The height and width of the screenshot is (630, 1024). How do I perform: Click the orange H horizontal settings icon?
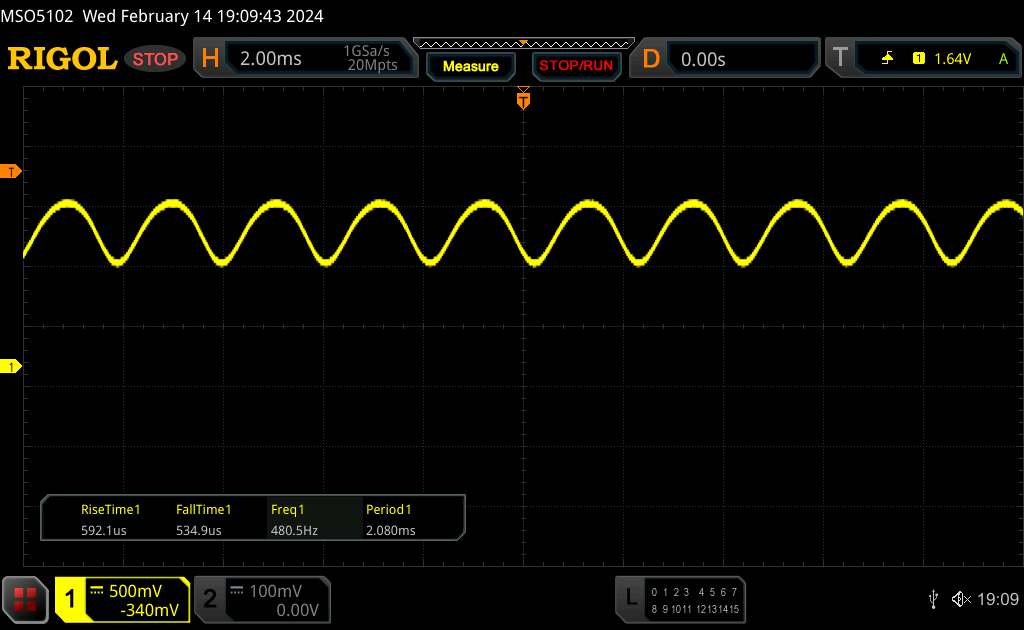210,59
